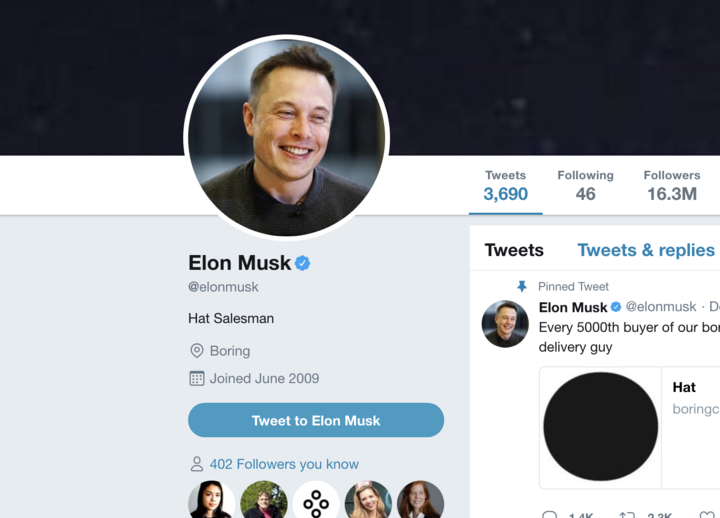Click the @elonmusk handle in the pinned tweet
Screen dimensions: 720x518
coord(661,307)
